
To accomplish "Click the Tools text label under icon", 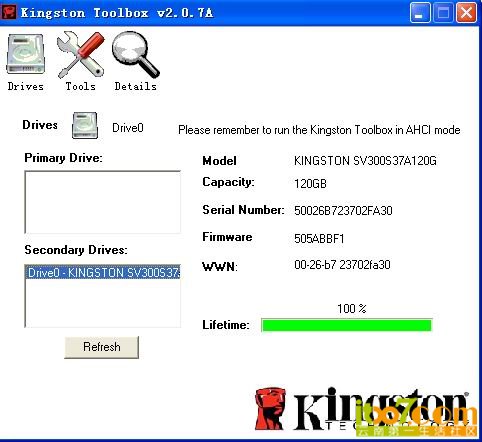I will 80,86.
